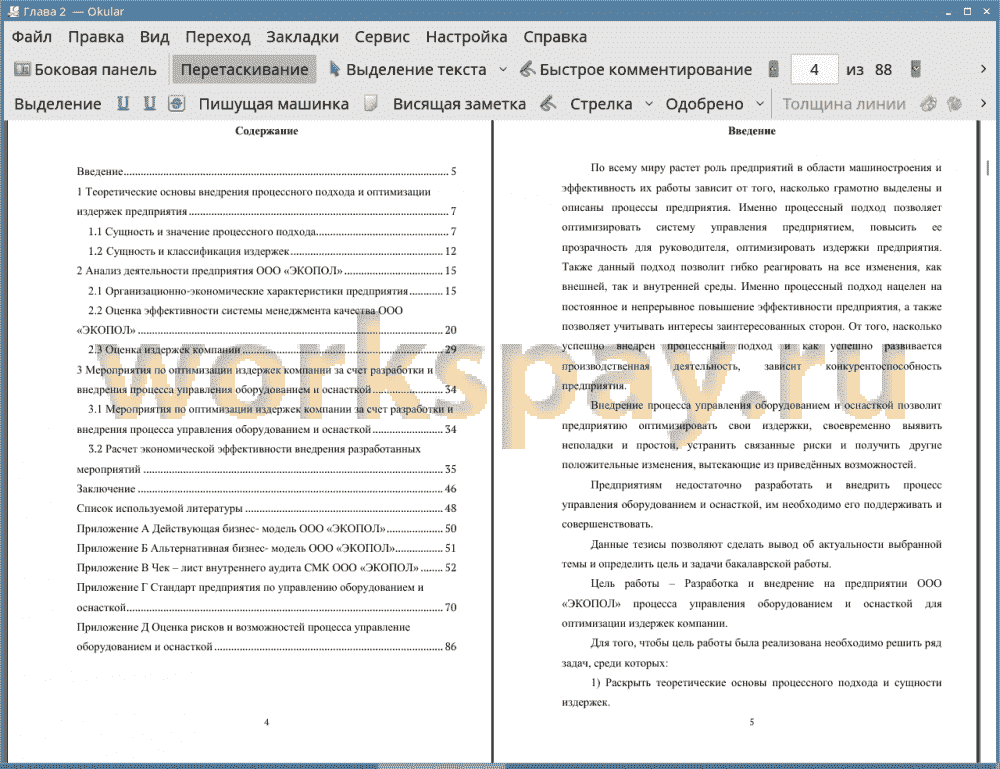The height and width of the screenshot is (769, 1000).
Task: Click the sidebar icon next to Боковая панель
Action: [x=22, y=69]
